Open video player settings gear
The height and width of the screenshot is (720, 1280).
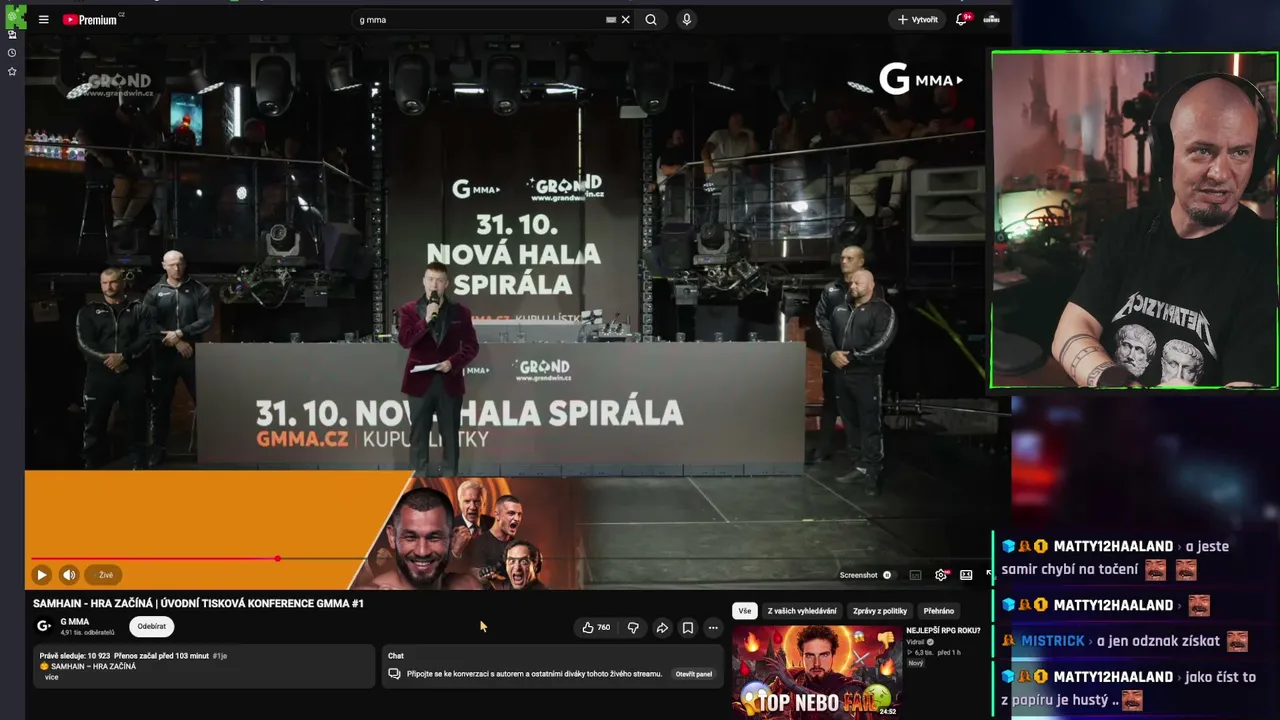click(x=940, y=575)
